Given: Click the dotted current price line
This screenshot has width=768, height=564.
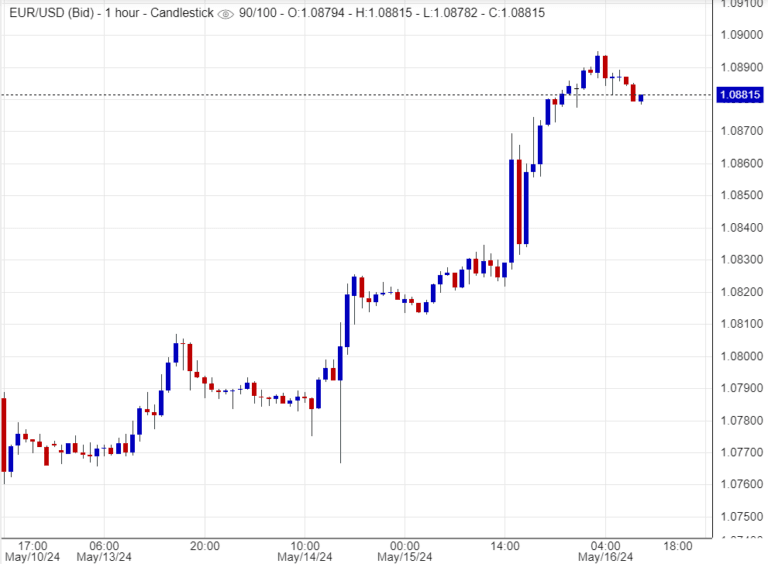Looking at the screenshot, I should tap(300, 95).
